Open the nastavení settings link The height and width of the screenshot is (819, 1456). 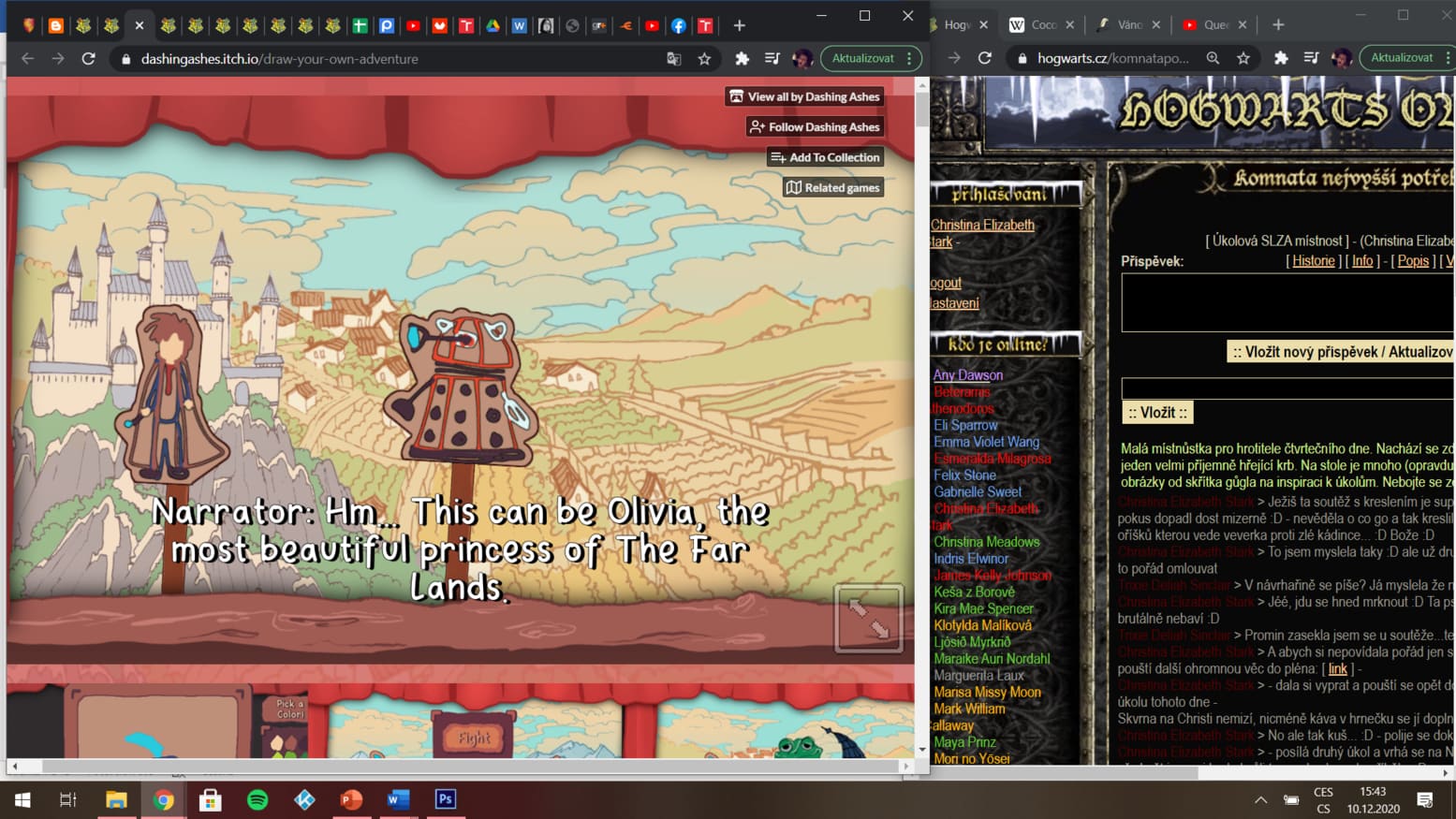pos(954,303)
